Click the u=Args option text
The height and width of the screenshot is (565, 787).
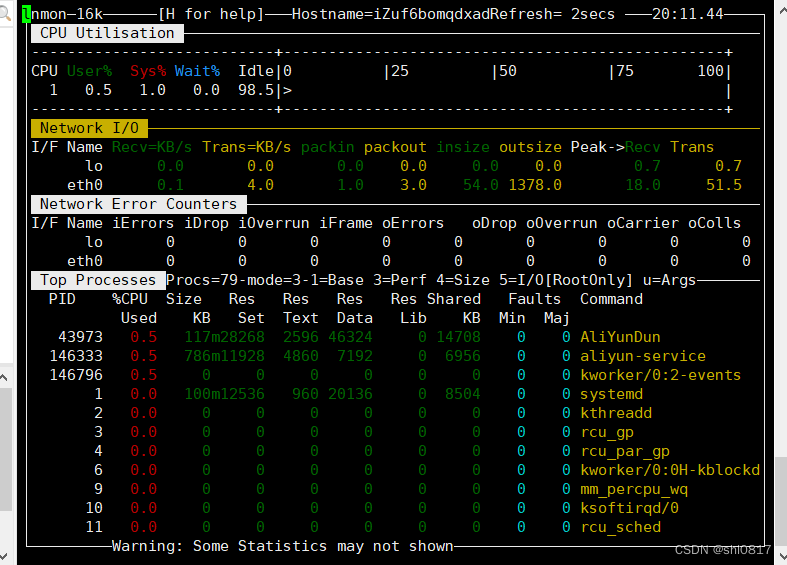(x=670, y=280)
